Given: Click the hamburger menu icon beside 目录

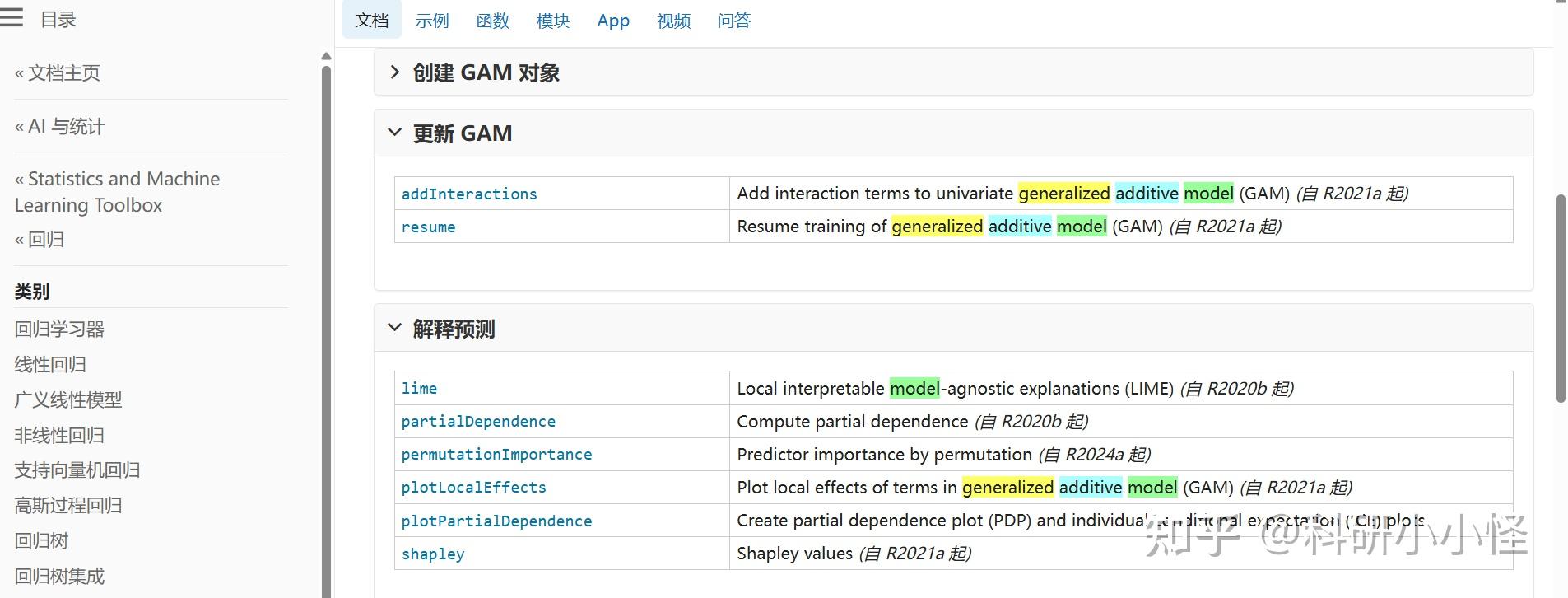Looking at the screenshot, I should point(12,18).
